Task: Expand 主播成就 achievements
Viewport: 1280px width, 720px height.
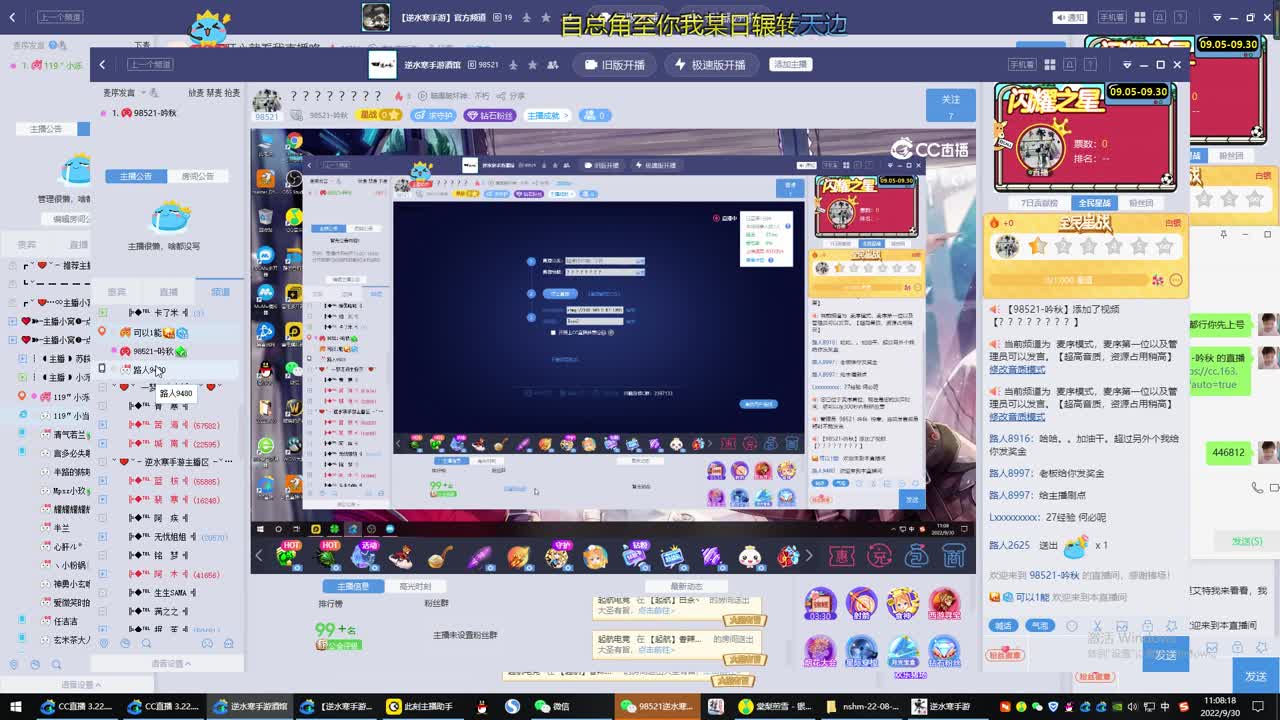Action: [548, 115]
